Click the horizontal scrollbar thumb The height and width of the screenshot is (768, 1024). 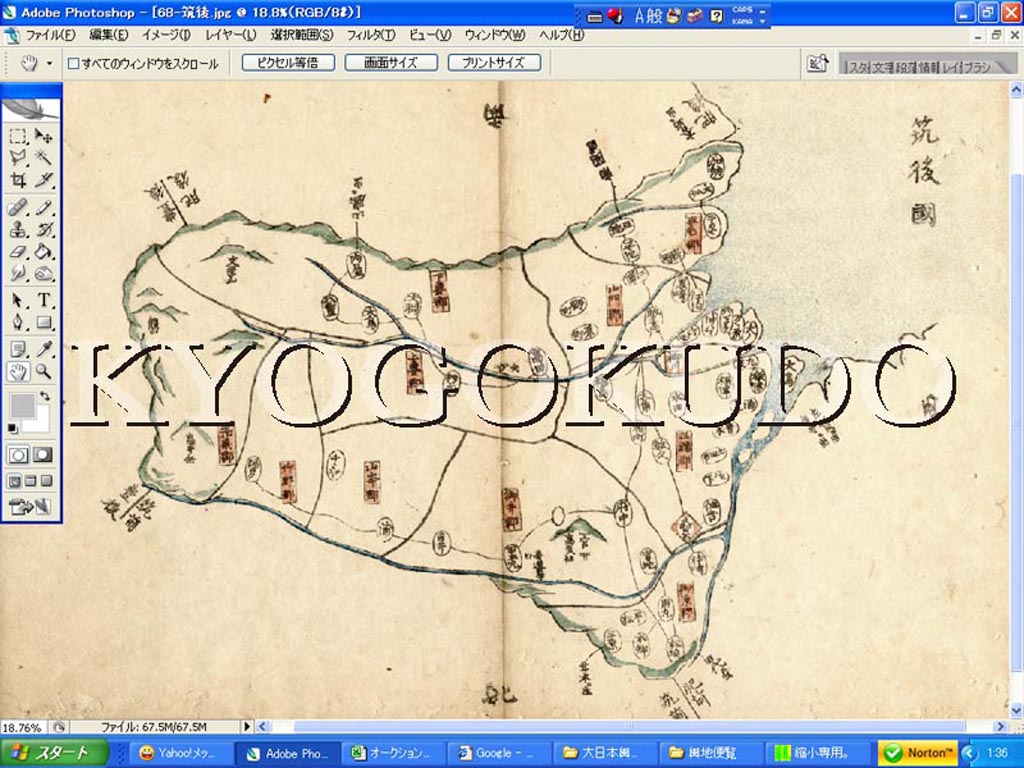pyautogui.click(x=629, y=726)
